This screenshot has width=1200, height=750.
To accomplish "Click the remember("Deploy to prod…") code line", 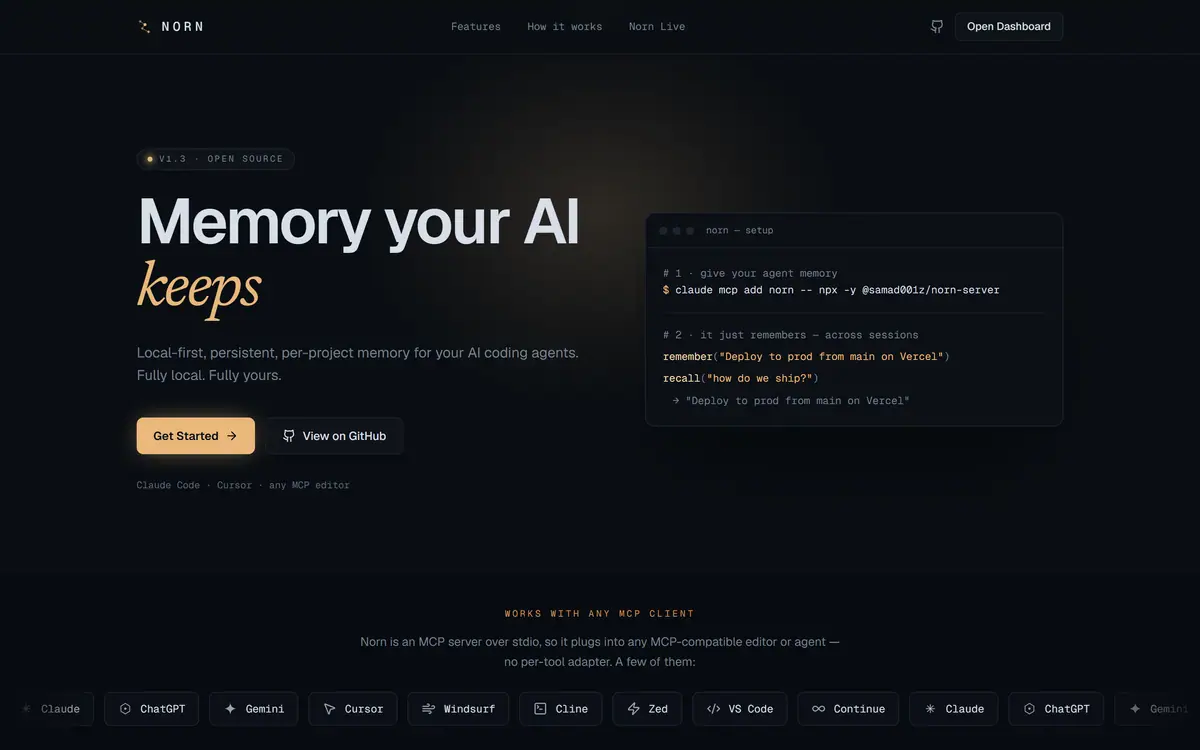I will (806, 356).
